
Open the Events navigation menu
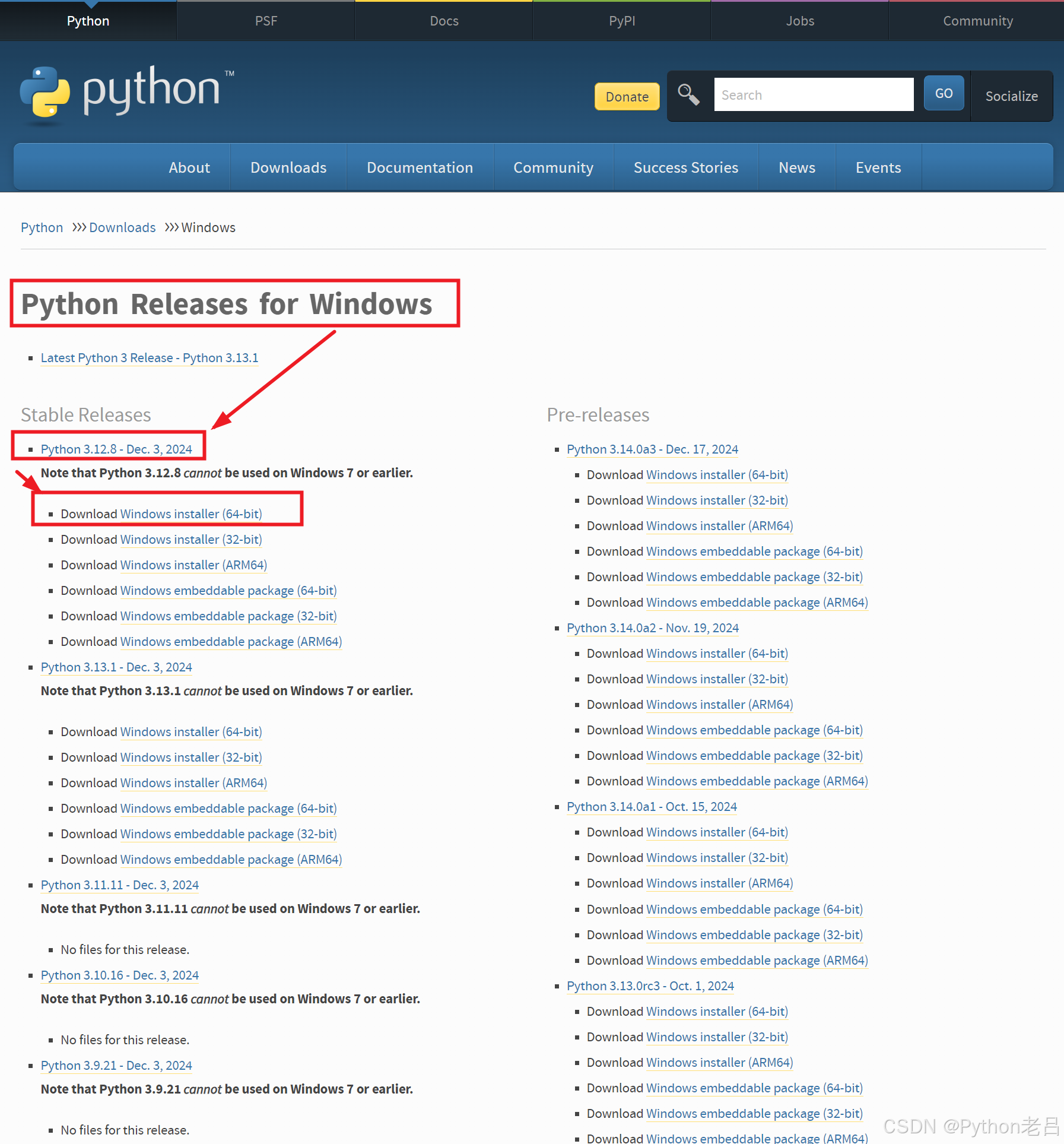(x=878, y=167)
